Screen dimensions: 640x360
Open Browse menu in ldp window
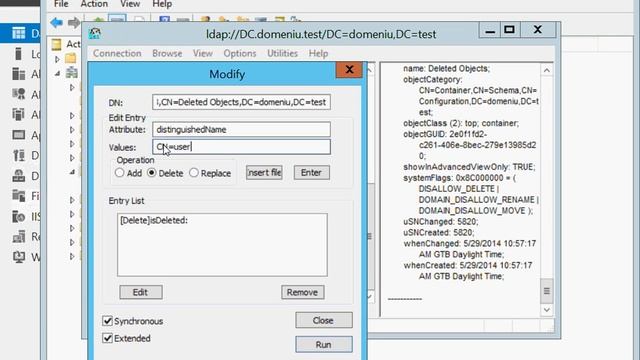pyautogui.click(x=167, y=53)
